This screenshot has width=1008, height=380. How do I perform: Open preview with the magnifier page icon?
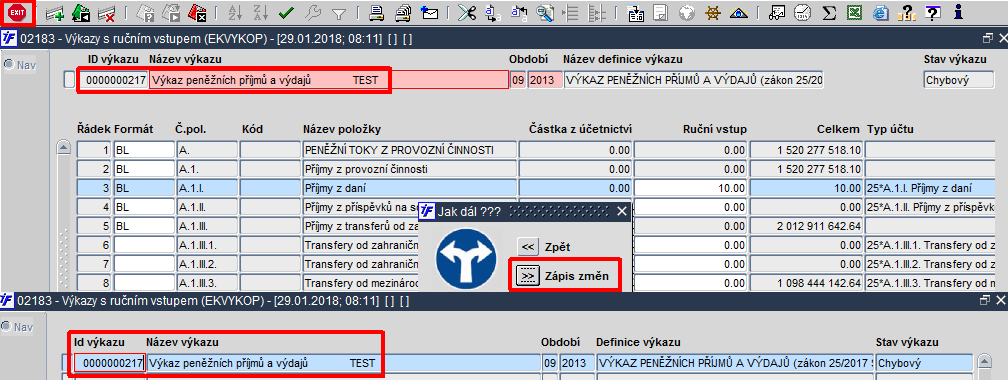point(545,12)
